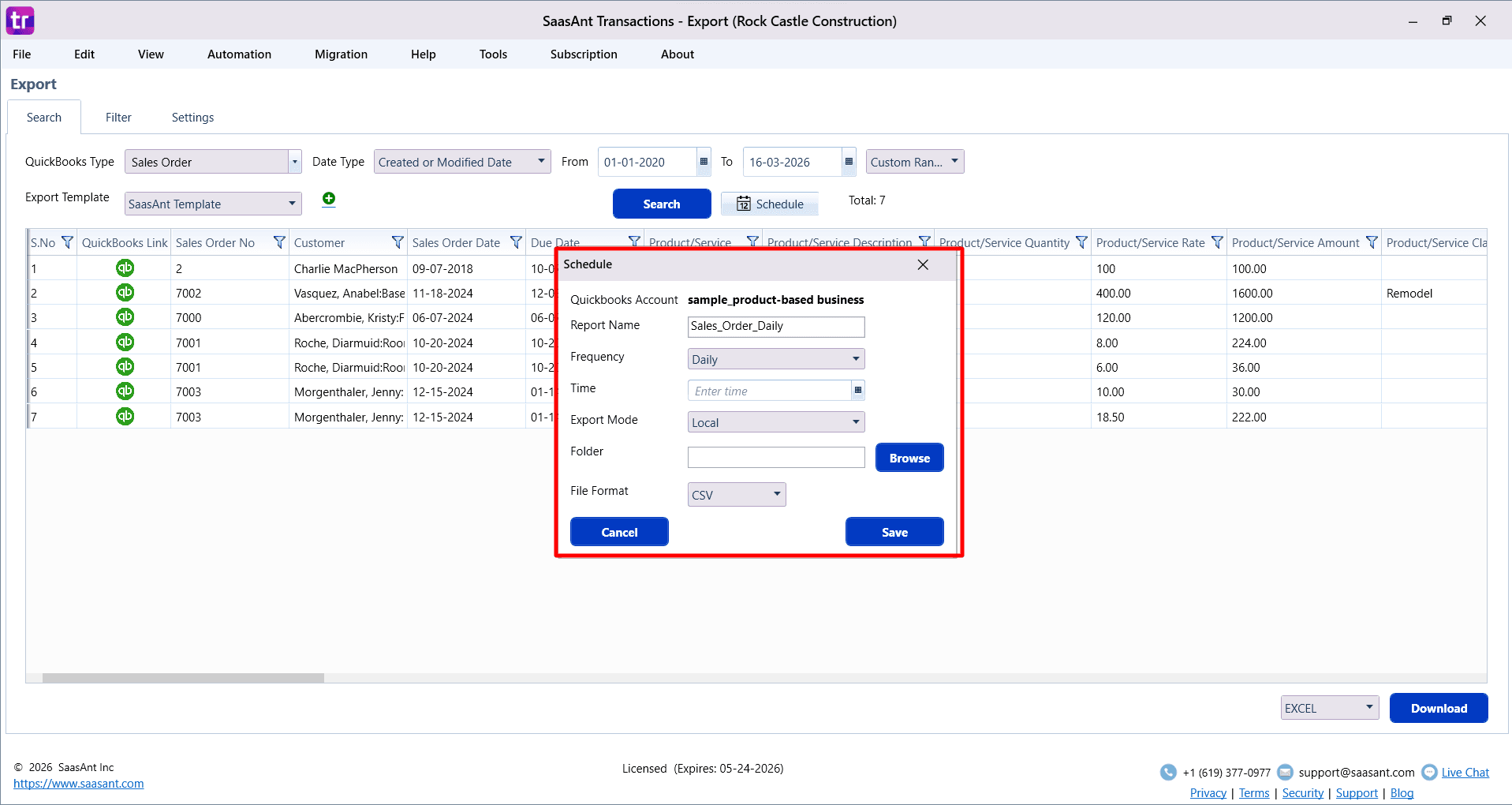Click the Schedule button
Screen dimensions: 1512x805
point(770,204)
